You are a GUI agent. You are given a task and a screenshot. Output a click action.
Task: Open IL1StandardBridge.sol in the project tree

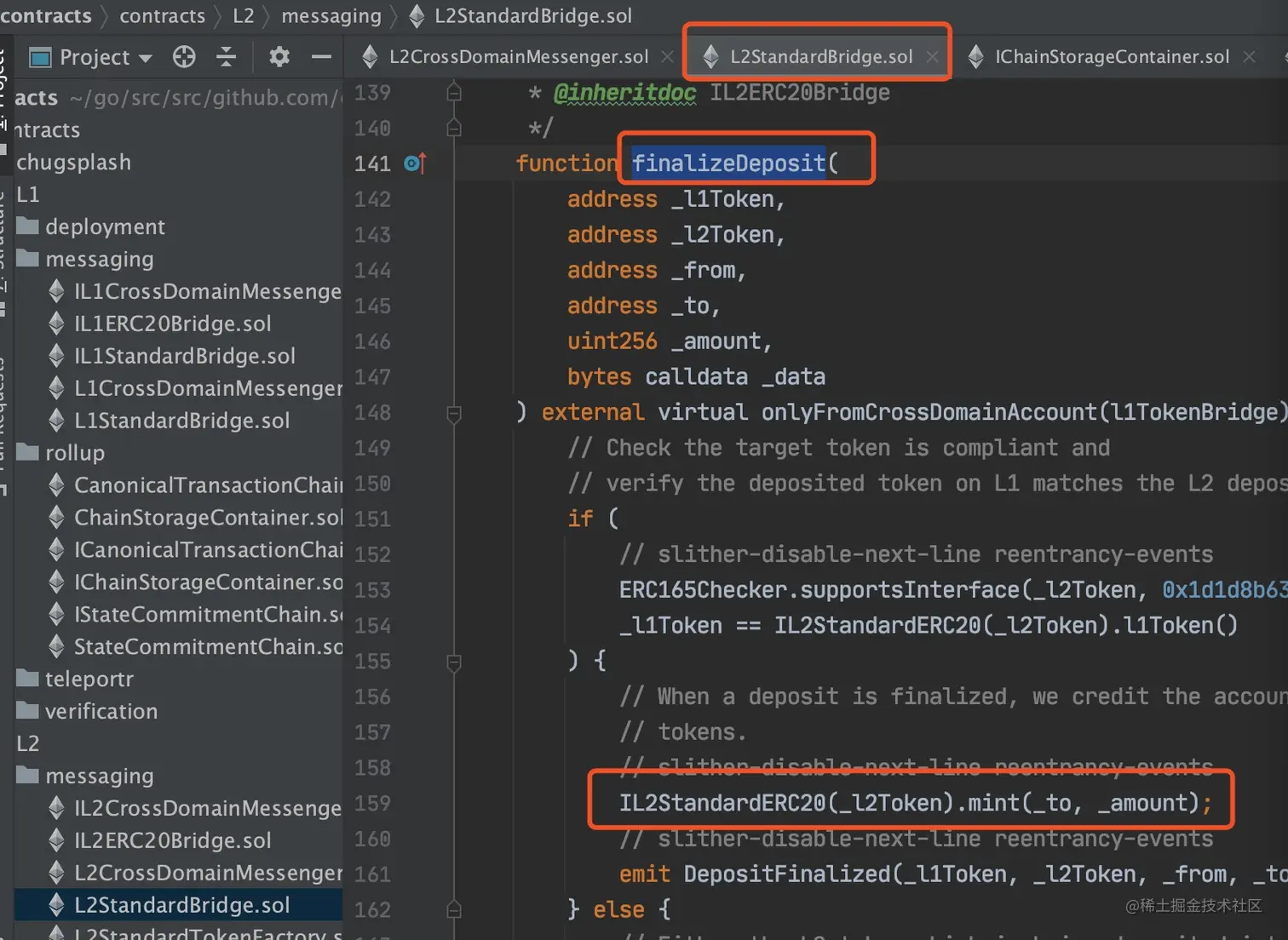tap(172, 357)
